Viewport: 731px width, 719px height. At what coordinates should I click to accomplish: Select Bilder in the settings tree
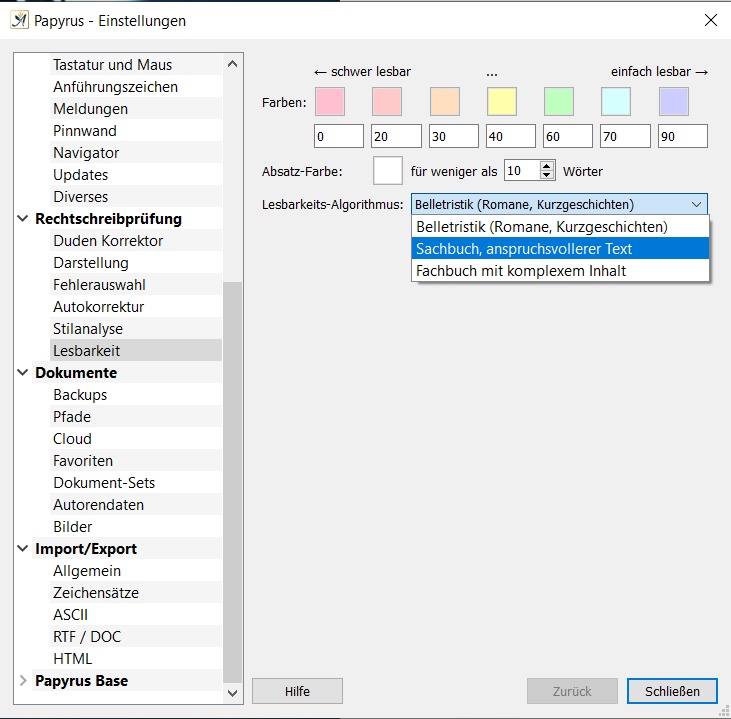tap(136, 526)
